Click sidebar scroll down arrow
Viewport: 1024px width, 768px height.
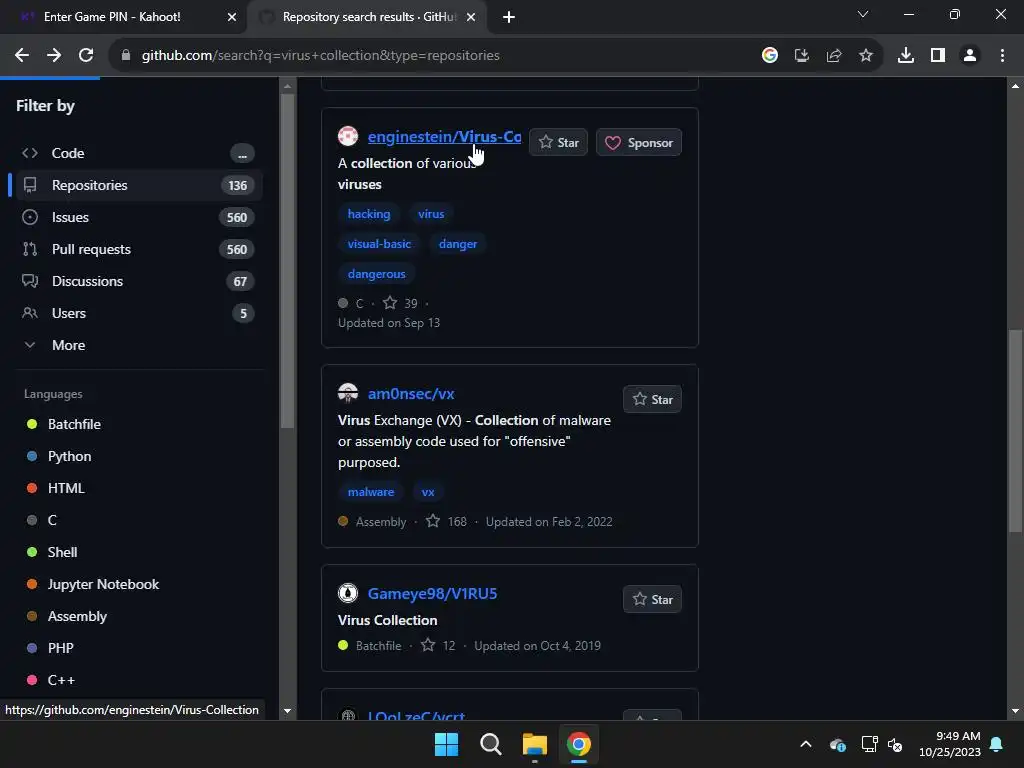click(287, 711)
